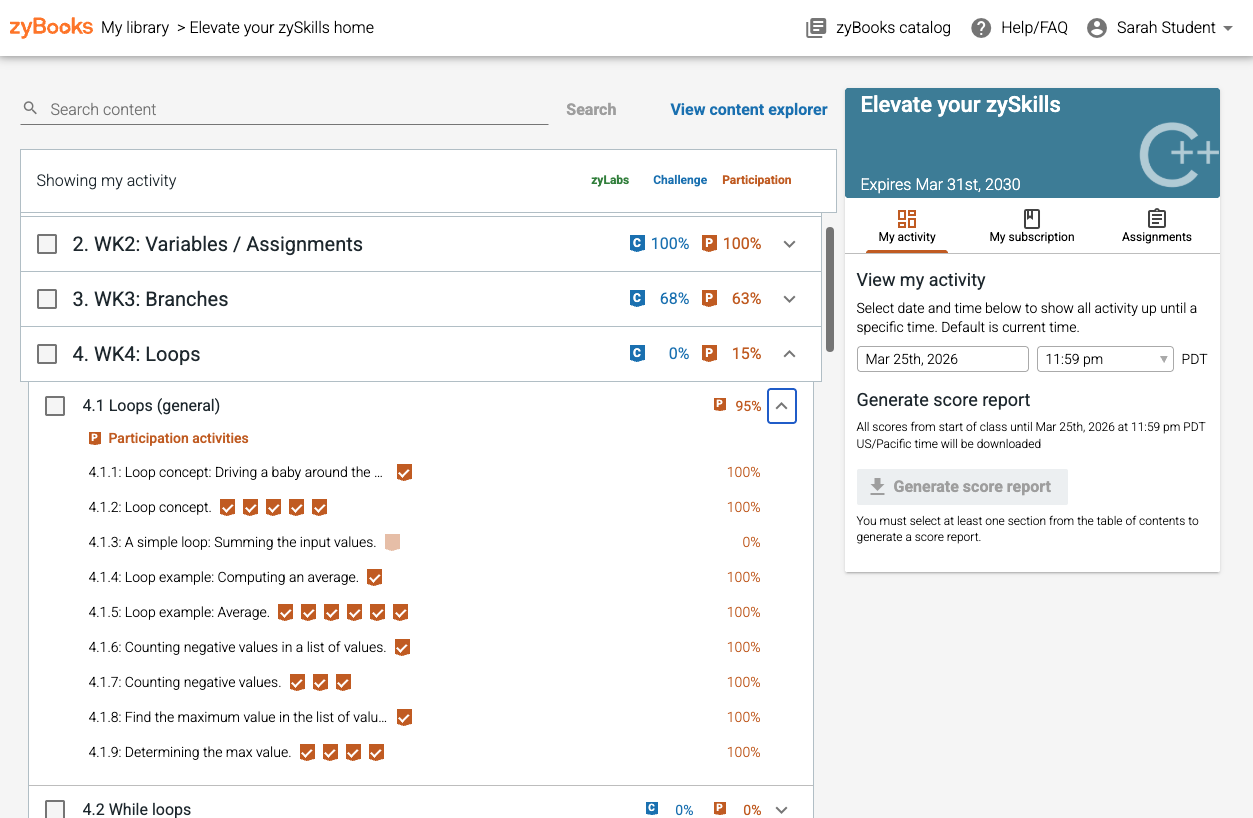Click the Mar 25th, 2026 date field
This screenshot has height=818, width=1253.
point(943,359)
